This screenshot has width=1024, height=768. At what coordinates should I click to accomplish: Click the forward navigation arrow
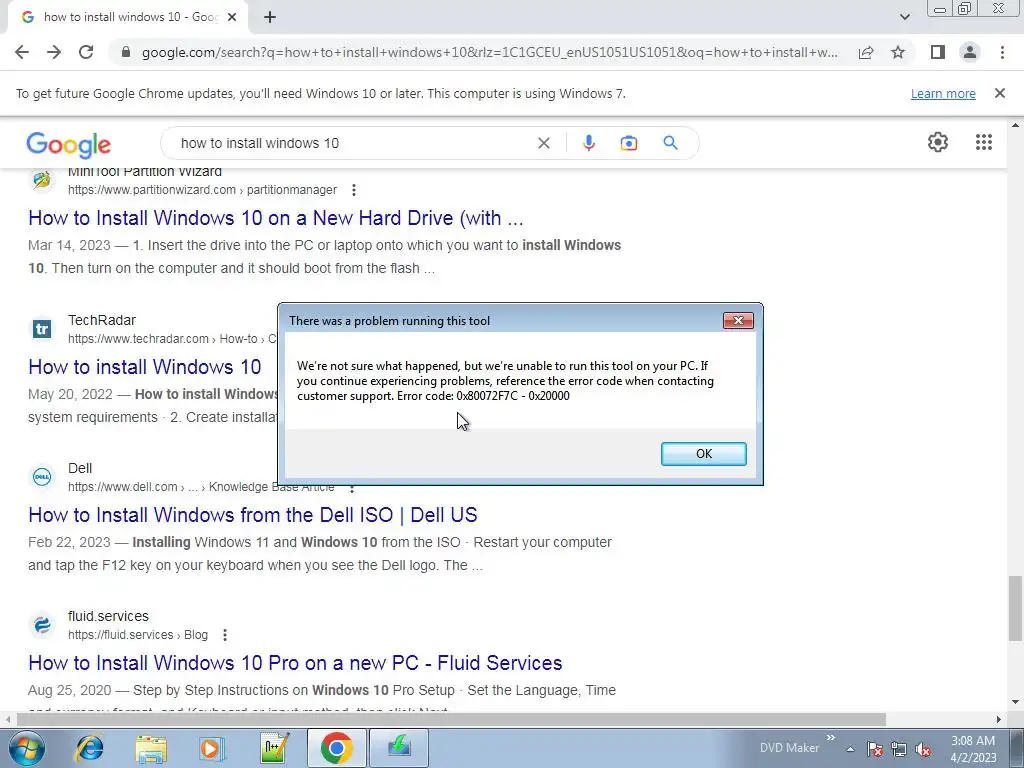54,52
